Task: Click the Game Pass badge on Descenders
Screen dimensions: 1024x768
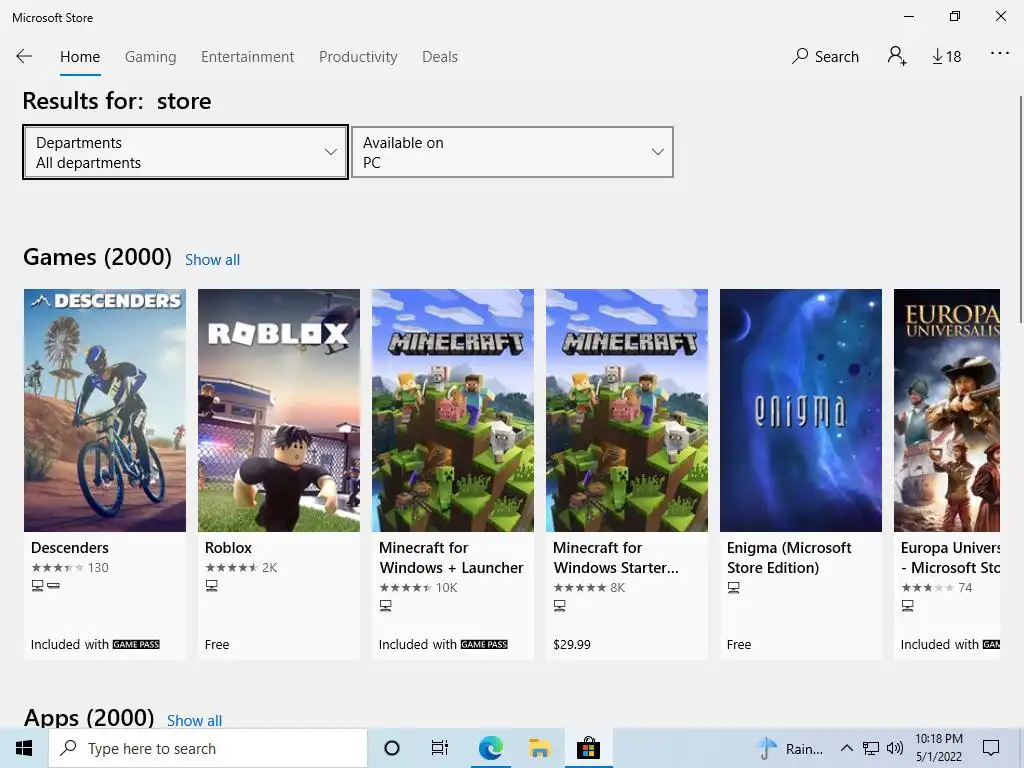Action: click(136, 645)
